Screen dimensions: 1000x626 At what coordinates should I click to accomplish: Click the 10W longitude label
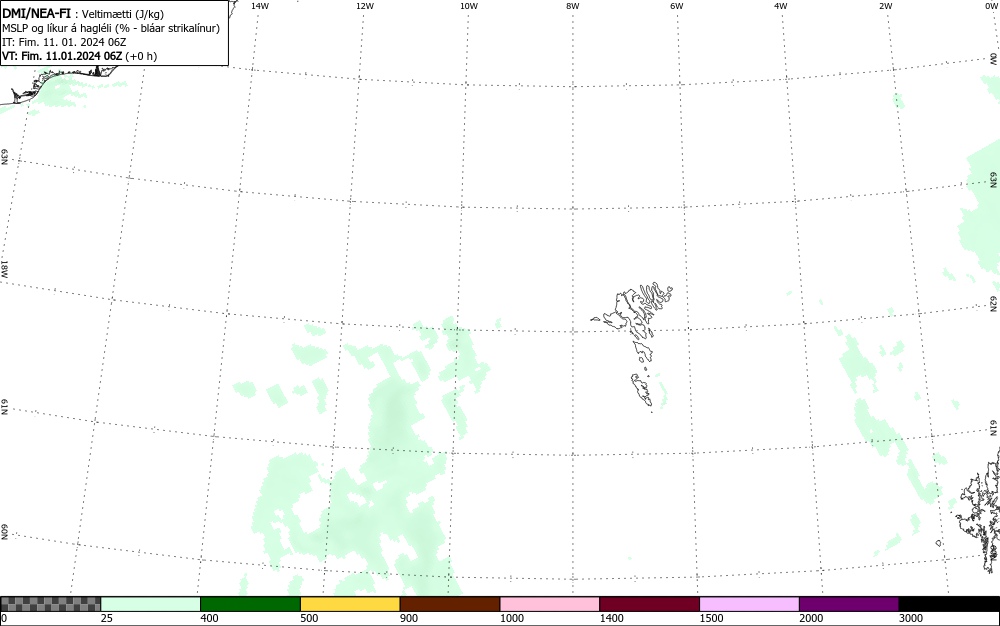point(469,6)
